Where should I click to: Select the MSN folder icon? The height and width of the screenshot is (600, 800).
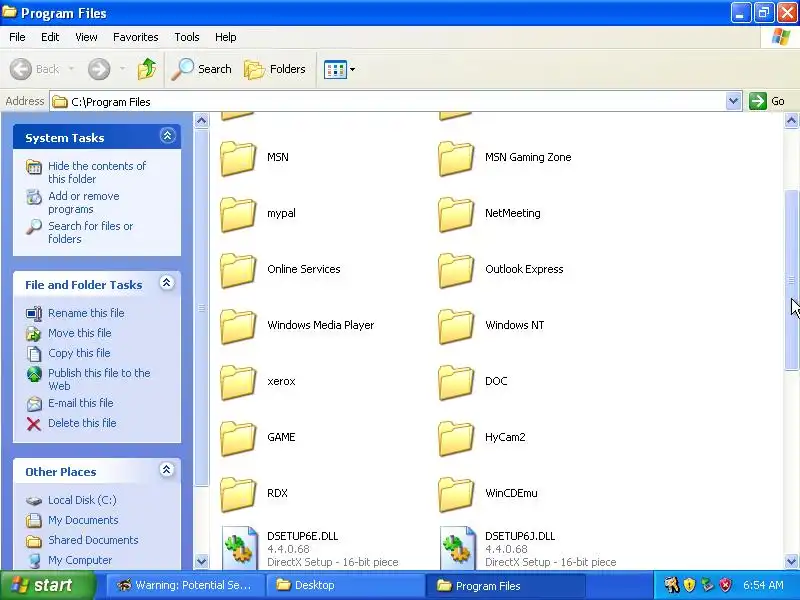tap(238, 158)
